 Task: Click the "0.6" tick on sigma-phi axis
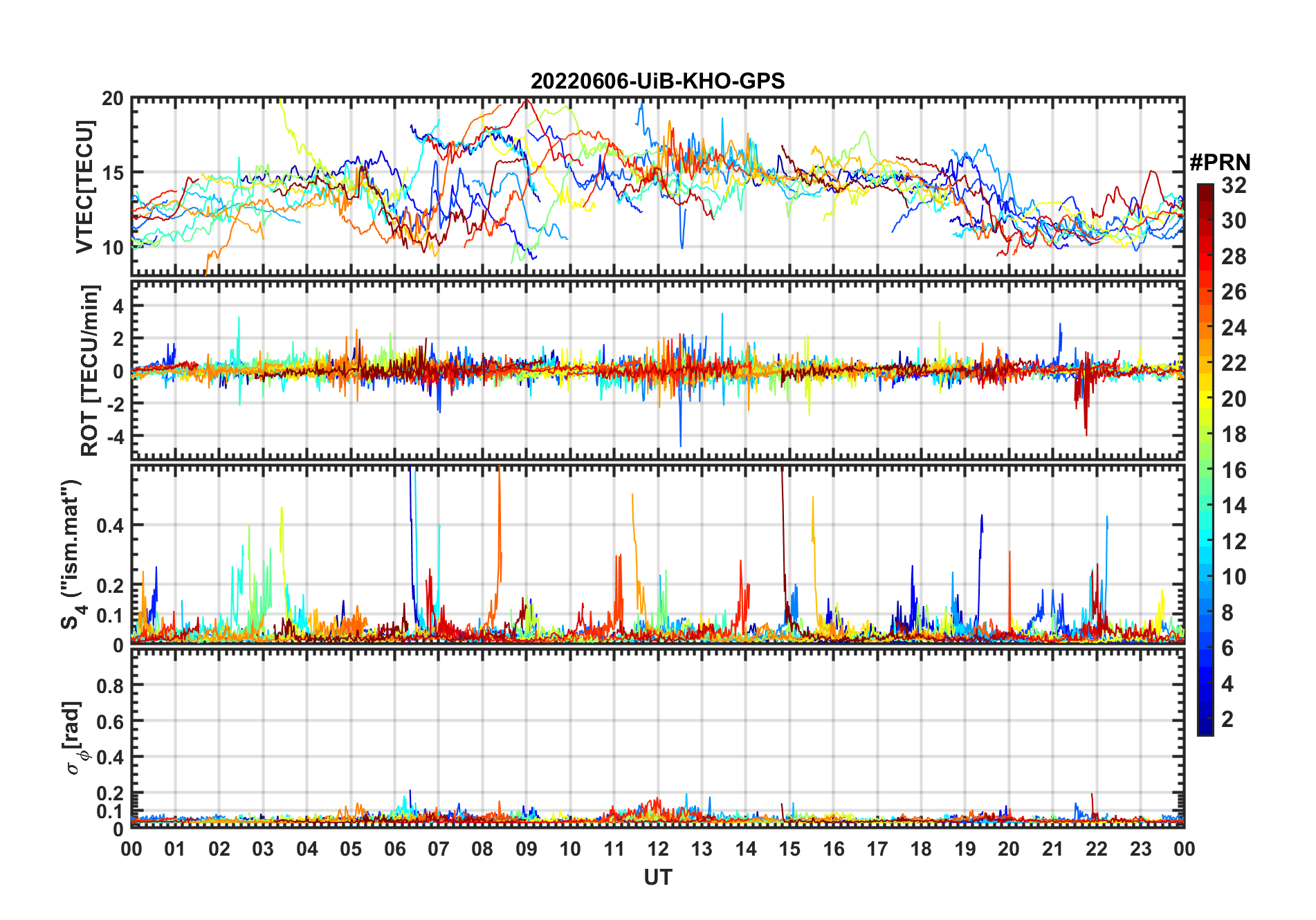tap(110, 722)
